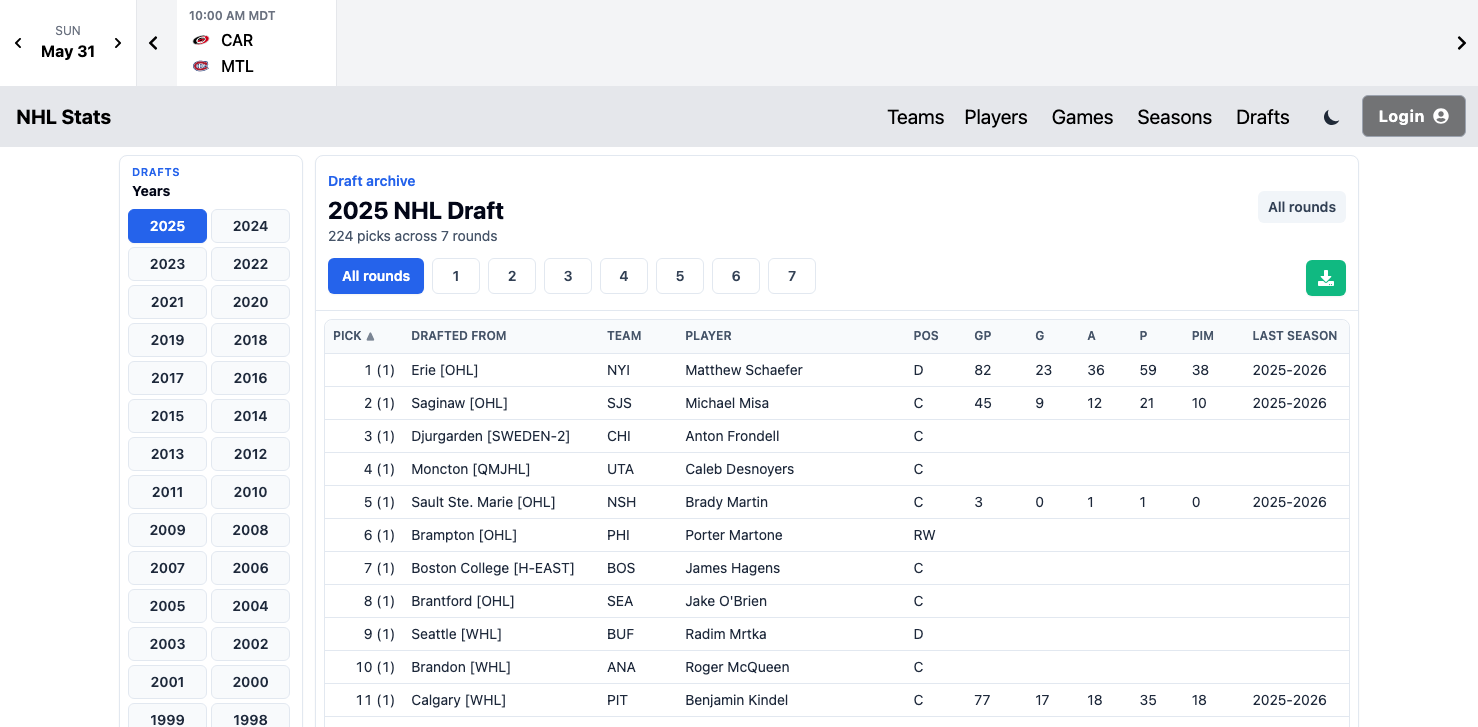Click NYI team in pick 1 row

click(x=618, y=370)
